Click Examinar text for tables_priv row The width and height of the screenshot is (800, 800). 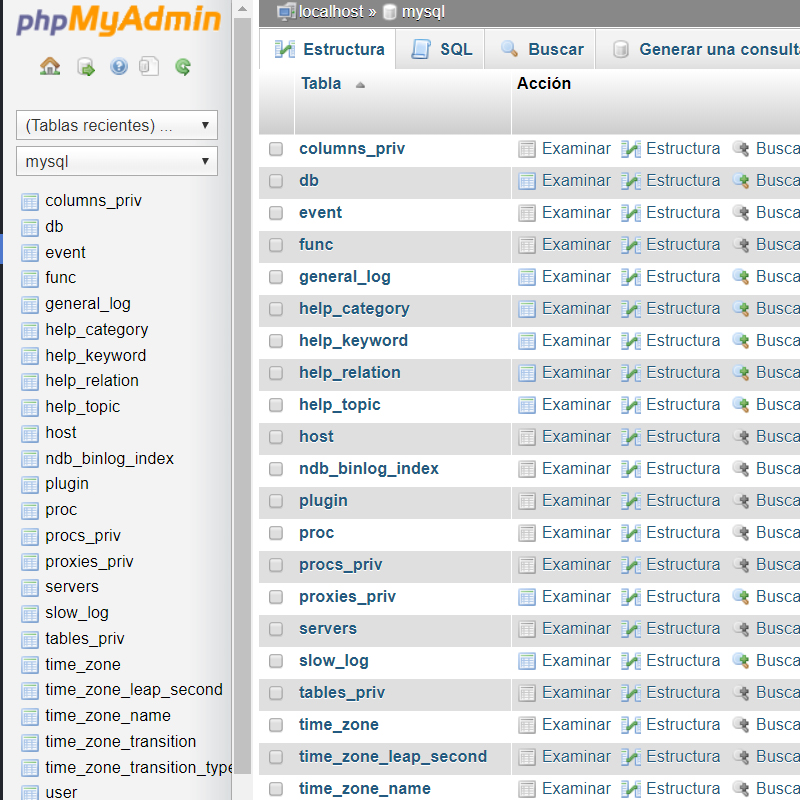click(x=576, y=693)
